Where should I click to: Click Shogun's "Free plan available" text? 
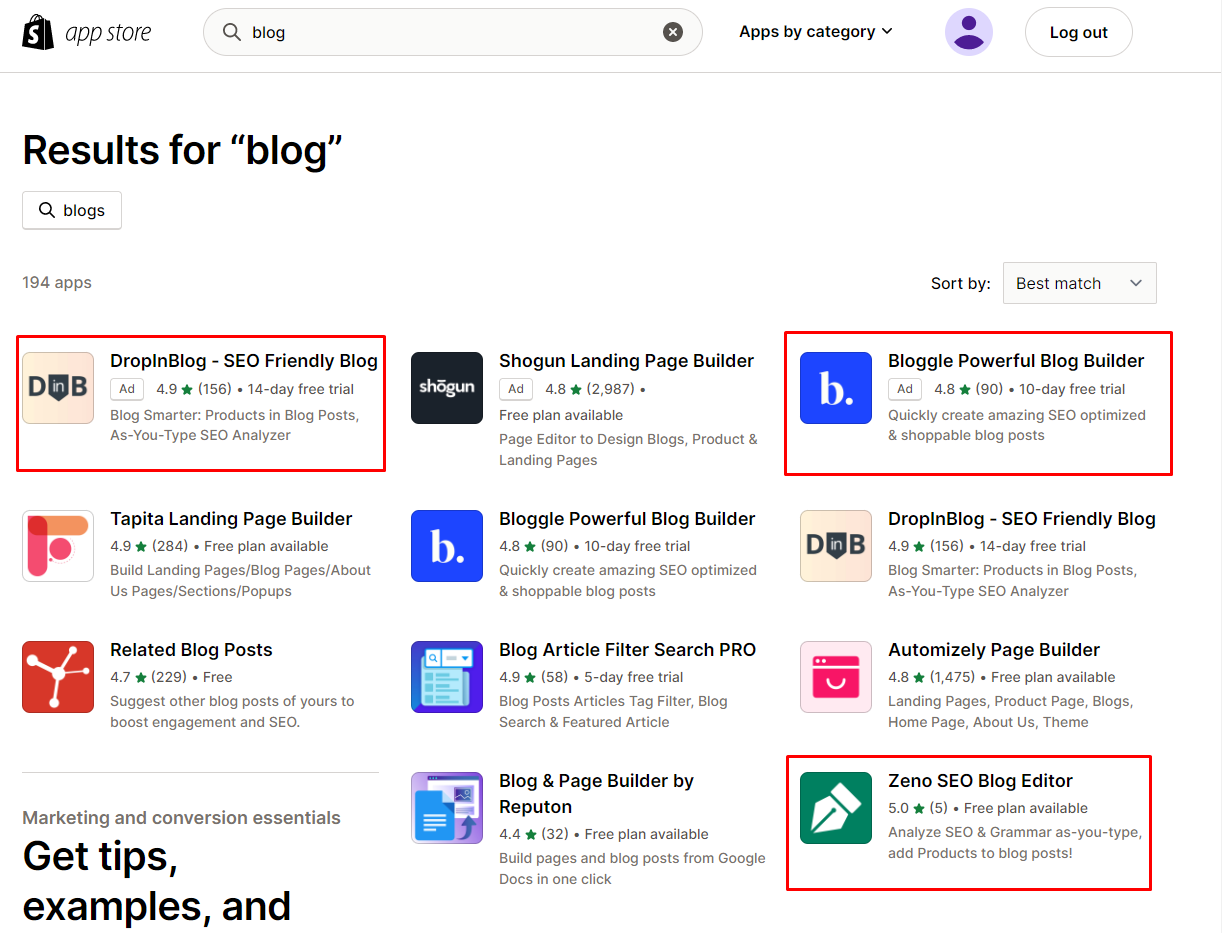[x=561, y=415]
